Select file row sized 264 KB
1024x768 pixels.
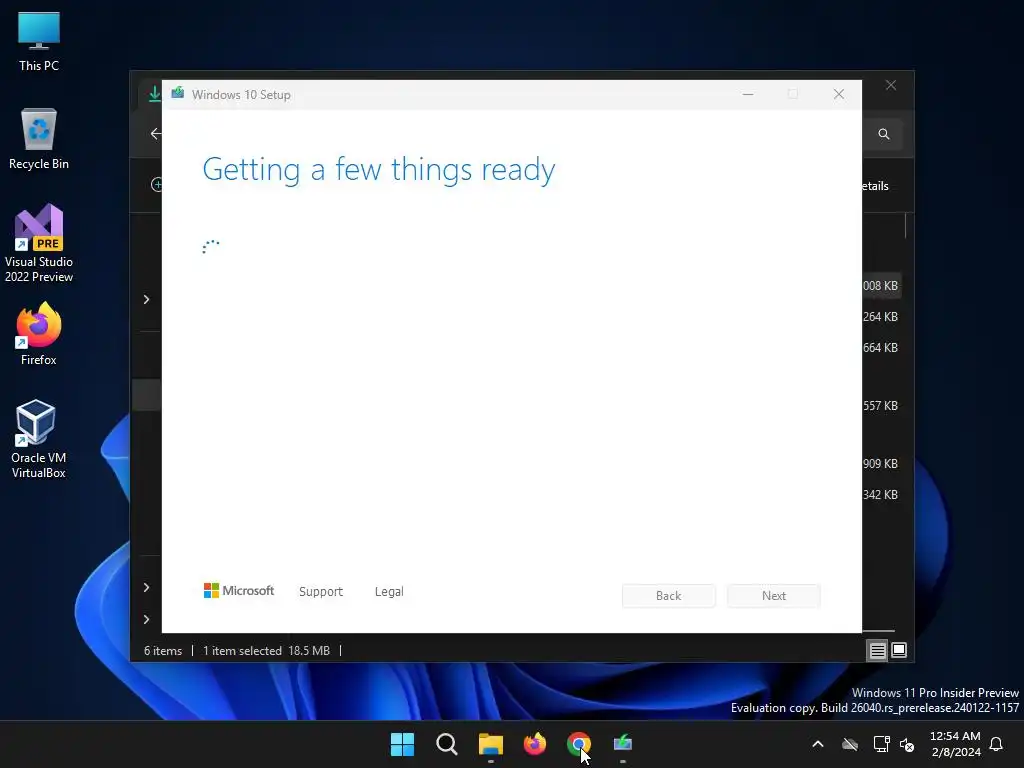click(x=882, y=317)
